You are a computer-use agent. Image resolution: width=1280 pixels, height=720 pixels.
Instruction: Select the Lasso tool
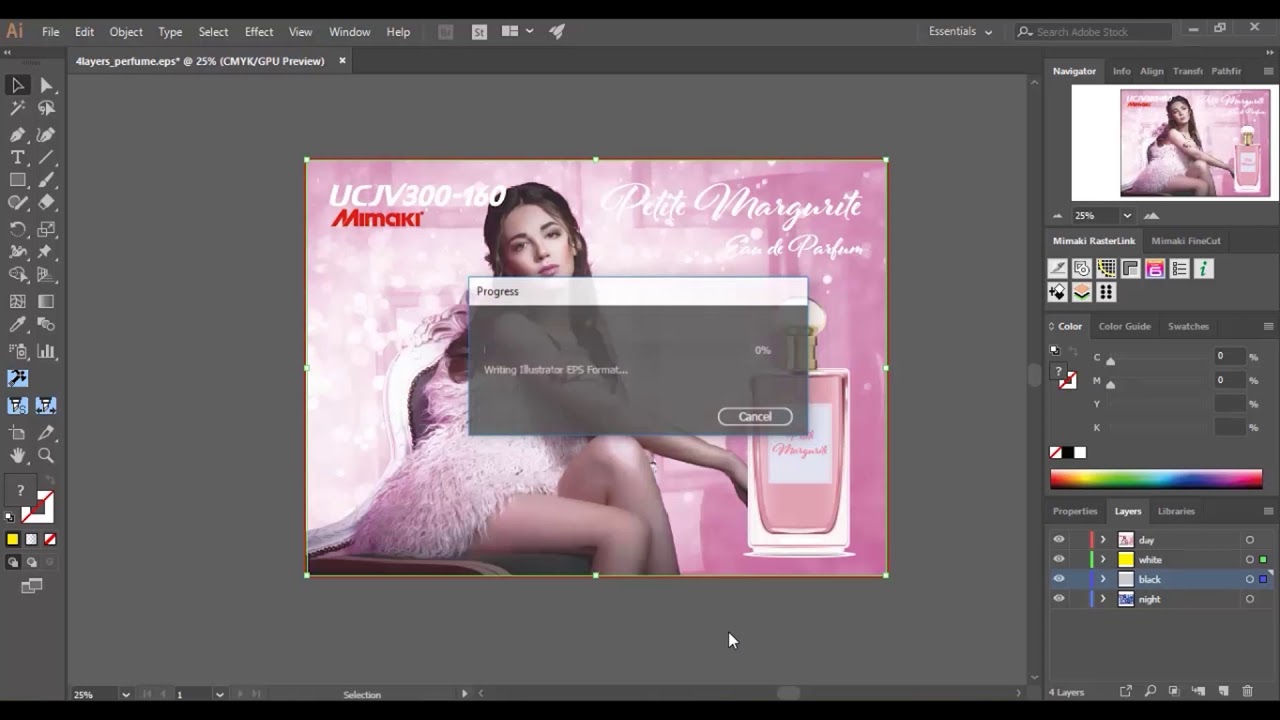(46, 108)
